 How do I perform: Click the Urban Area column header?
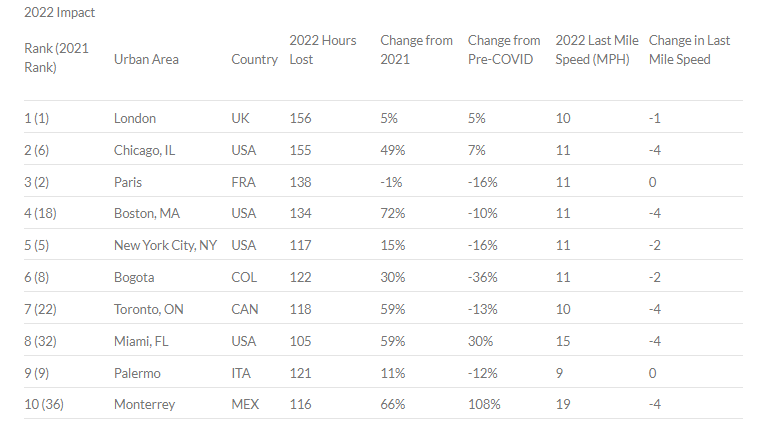[x=146, y=59]
